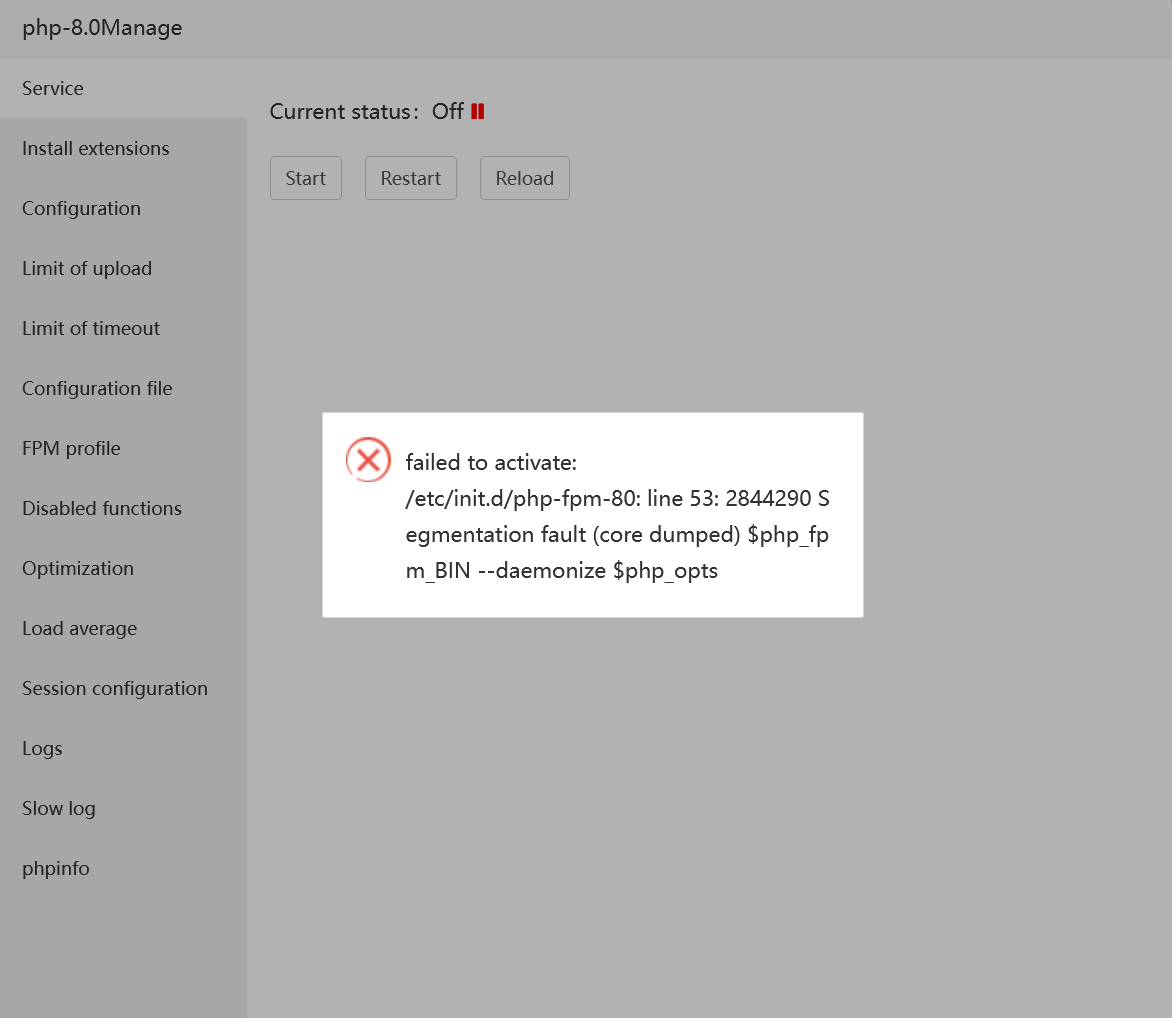
Task: Go to the Optimization tab
Action: point(78,568)
